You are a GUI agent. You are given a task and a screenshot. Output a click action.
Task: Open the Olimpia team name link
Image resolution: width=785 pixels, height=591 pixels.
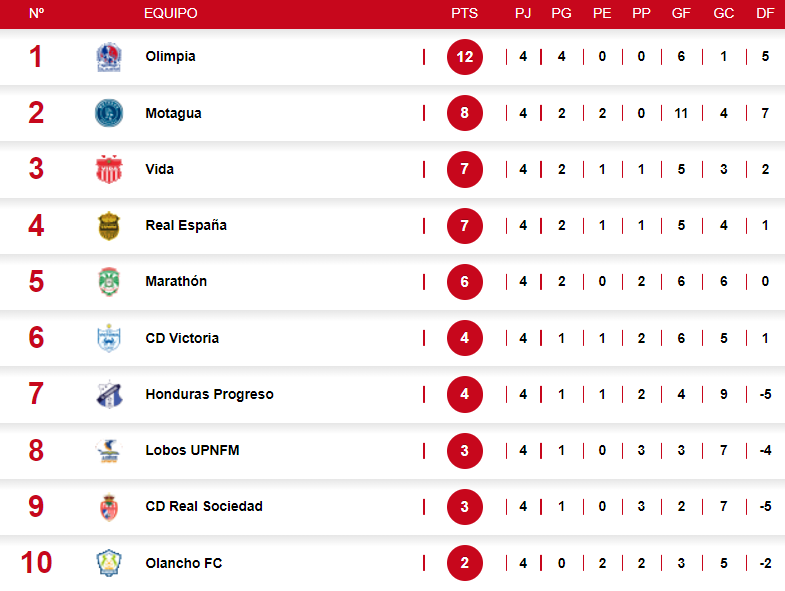170,57
